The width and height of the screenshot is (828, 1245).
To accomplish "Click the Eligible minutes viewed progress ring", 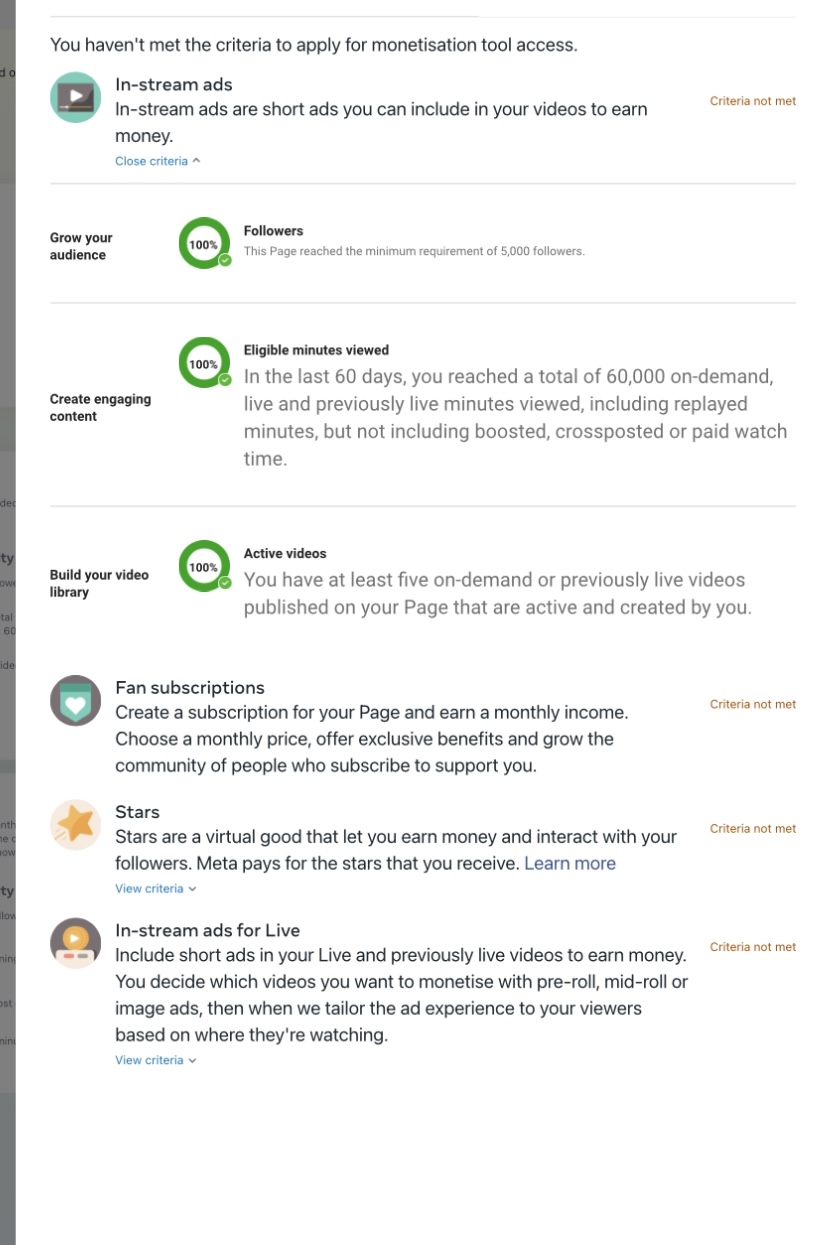I will coord(204,363).
